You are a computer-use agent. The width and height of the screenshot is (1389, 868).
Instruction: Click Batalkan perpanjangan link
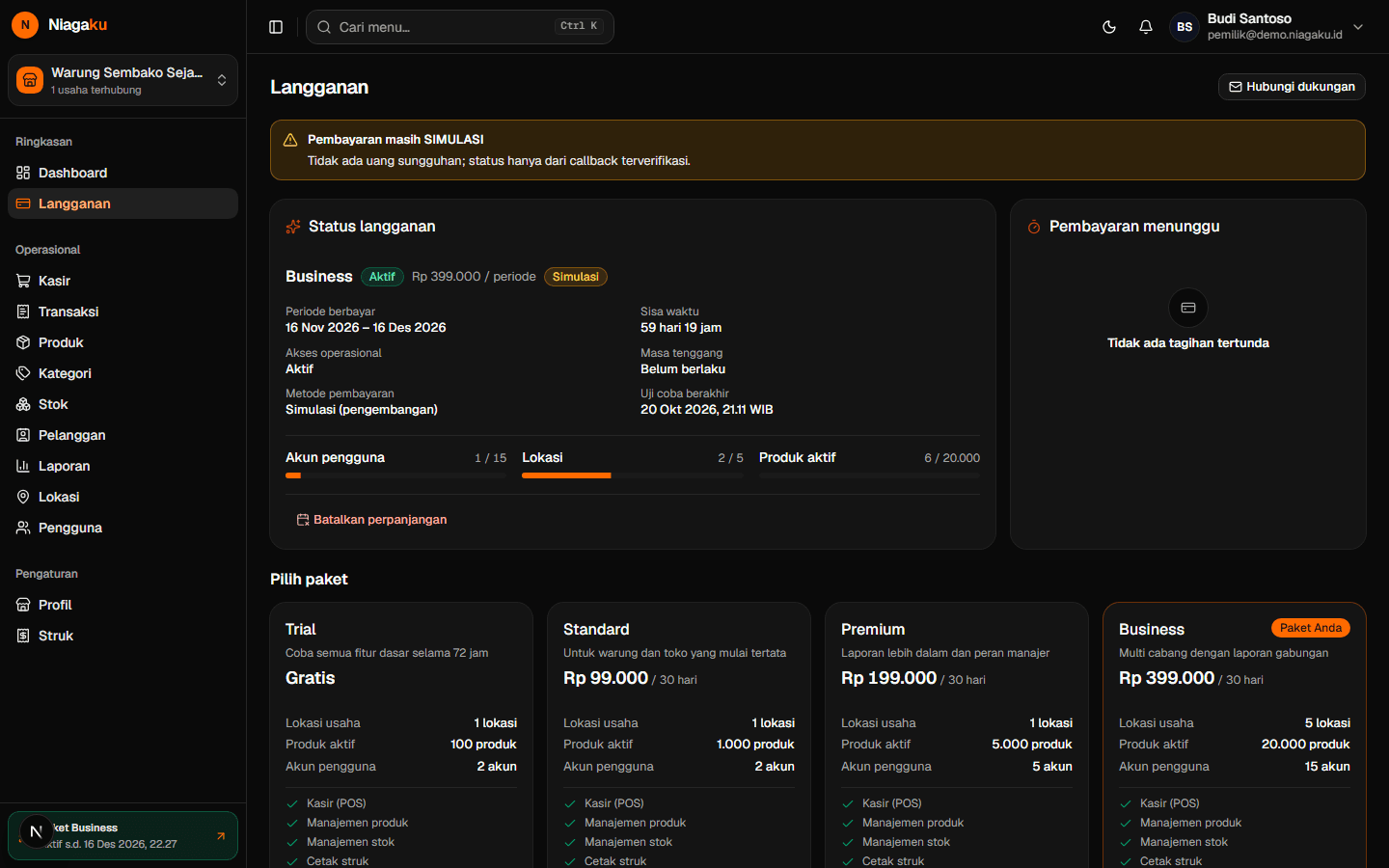pyautogui.click(x=371, y=520)
